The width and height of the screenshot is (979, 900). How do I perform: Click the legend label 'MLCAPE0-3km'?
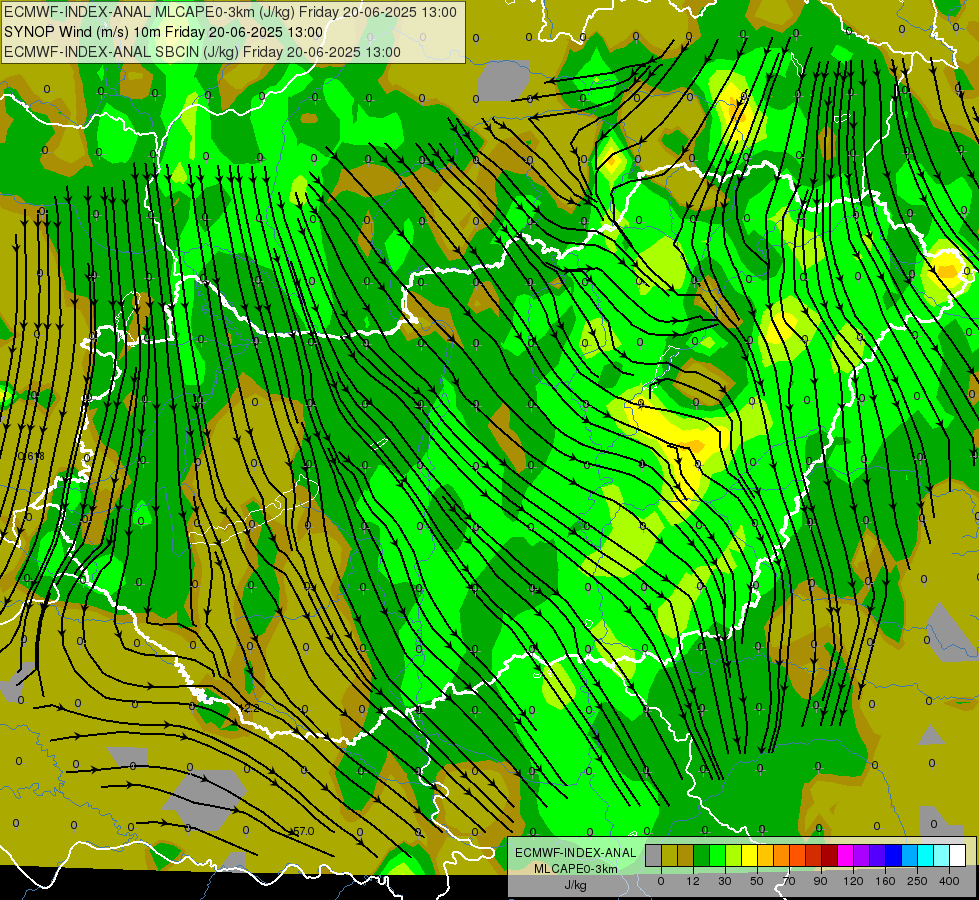pos(575,869)
